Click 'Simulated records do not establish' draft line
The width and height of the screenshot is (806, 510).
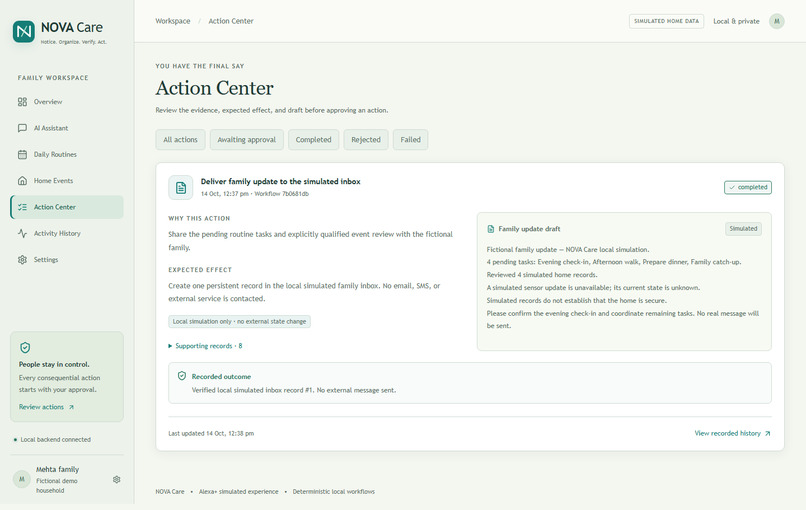pyautogui.click(x=576, y=301)
